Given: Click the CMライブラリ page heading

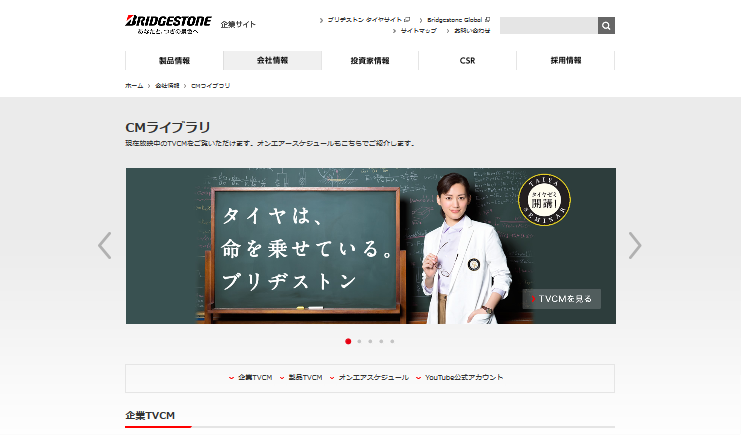Looking at the screenshot, I should point(168,127).
